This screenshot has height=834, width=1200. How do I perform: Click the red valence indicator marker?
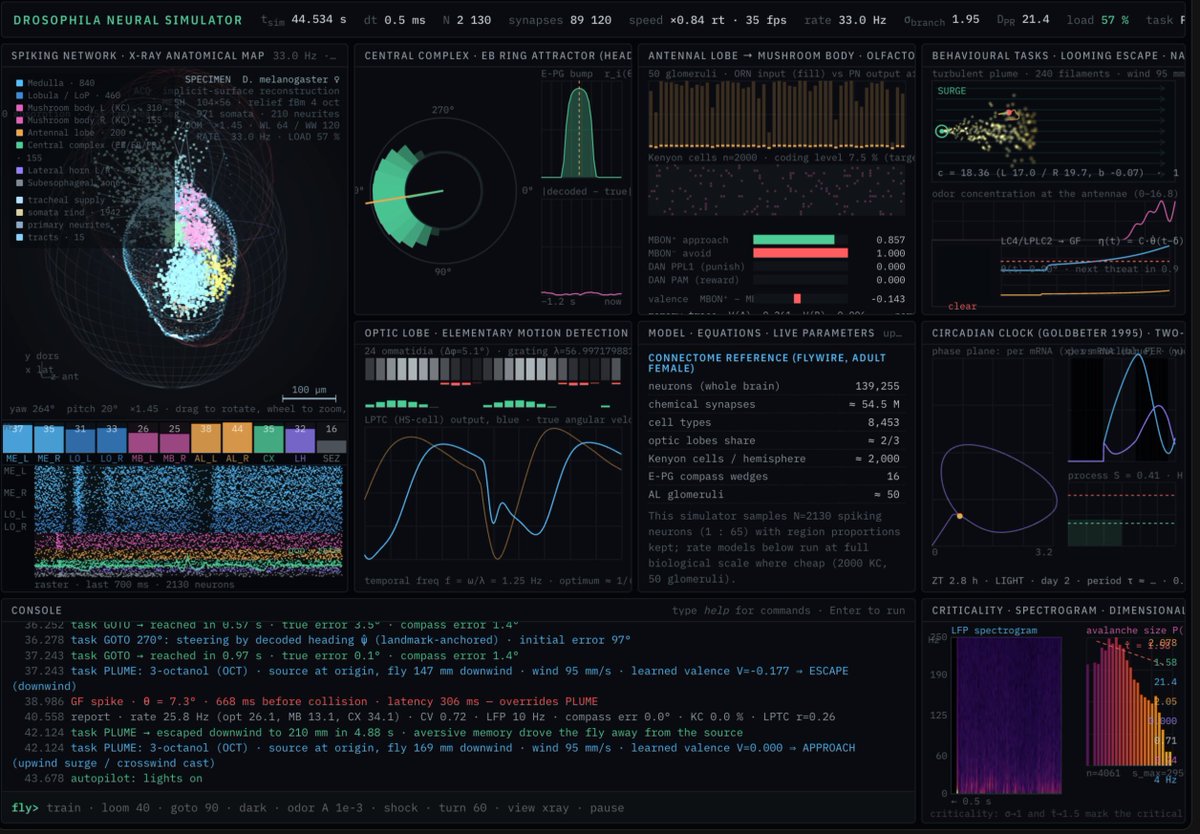point(797,298)
